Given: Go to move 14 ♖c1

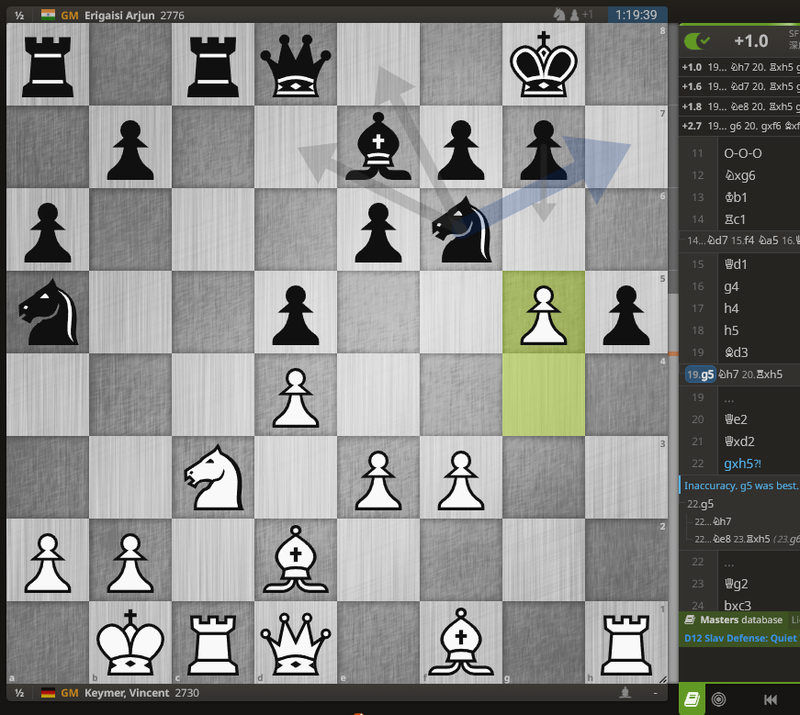Looking at the screenshot, I should [x=735, y=219].
